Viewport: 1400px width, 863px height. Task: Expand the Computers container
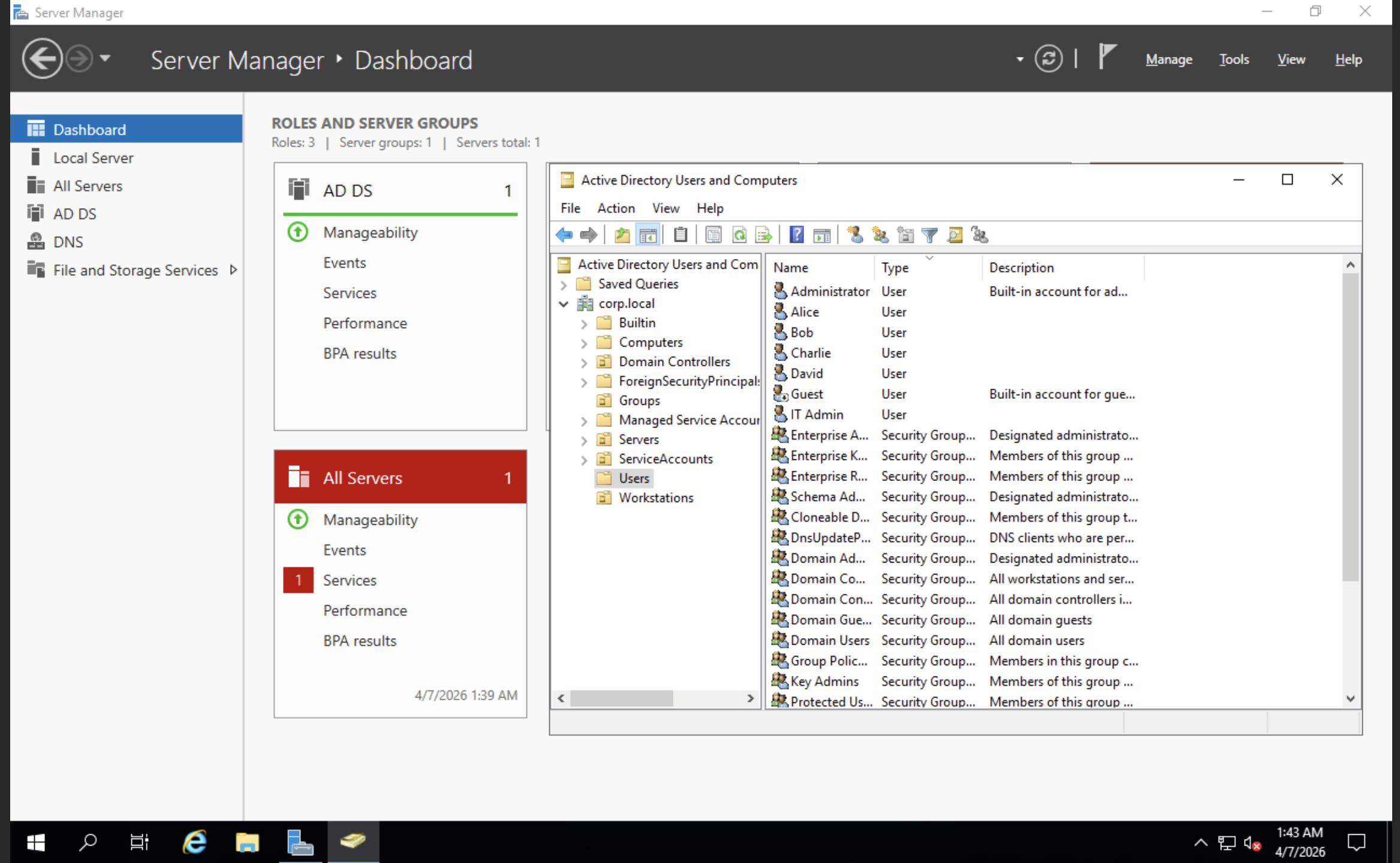pyautogui.click(x=583, y=342)
